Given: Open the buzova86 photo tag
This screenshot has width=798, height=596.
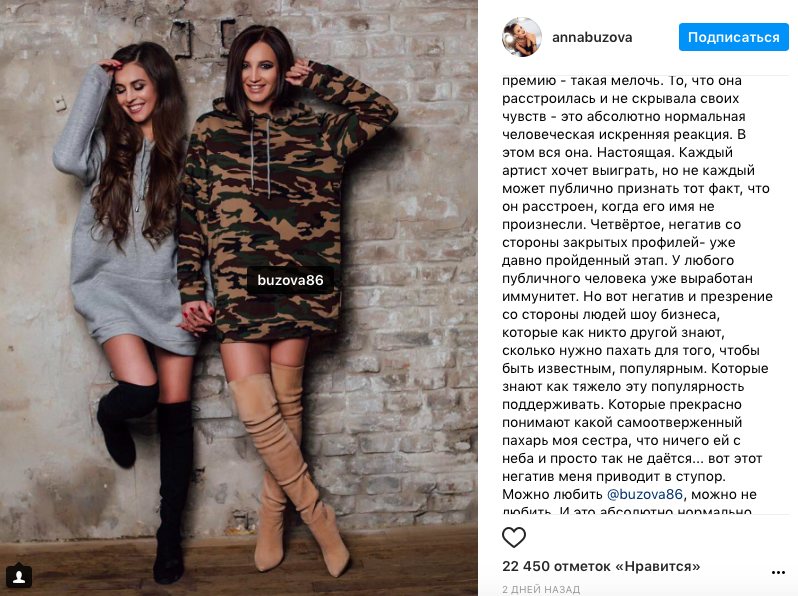Looking at the screenshot, I should coord(290,280).
